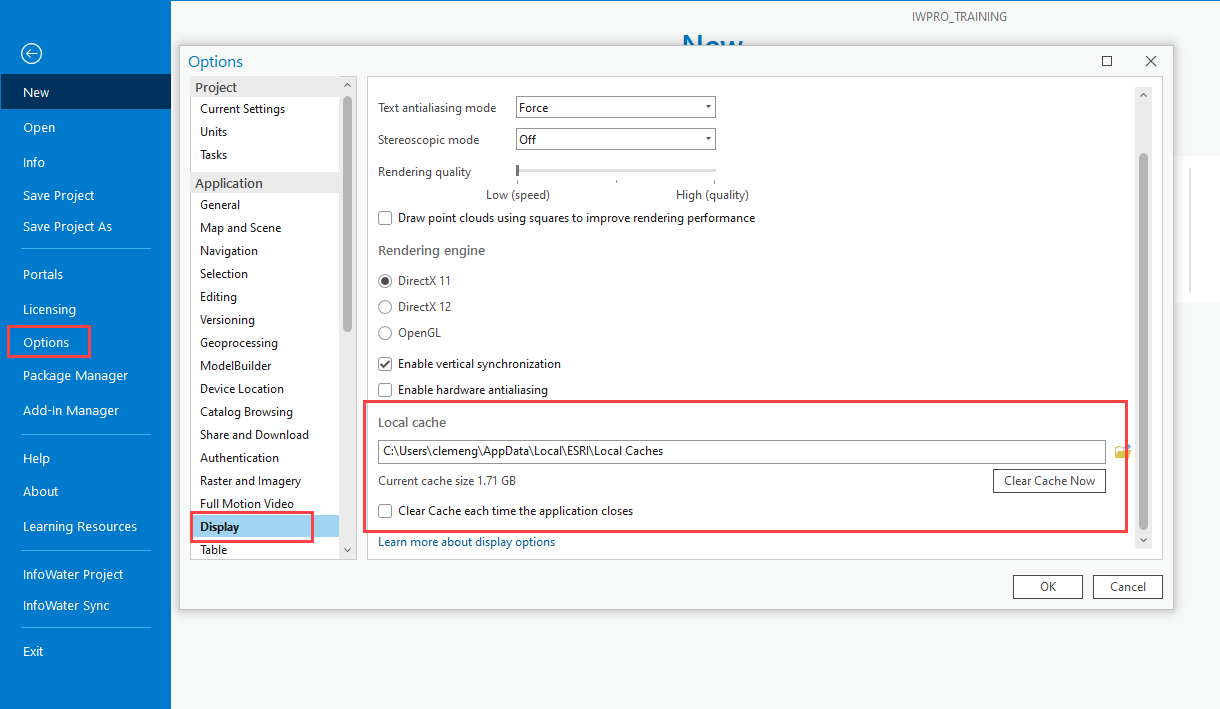Disable vertical synchronization
Viewport: 1220px width, 709px height.
coord(385,364)
